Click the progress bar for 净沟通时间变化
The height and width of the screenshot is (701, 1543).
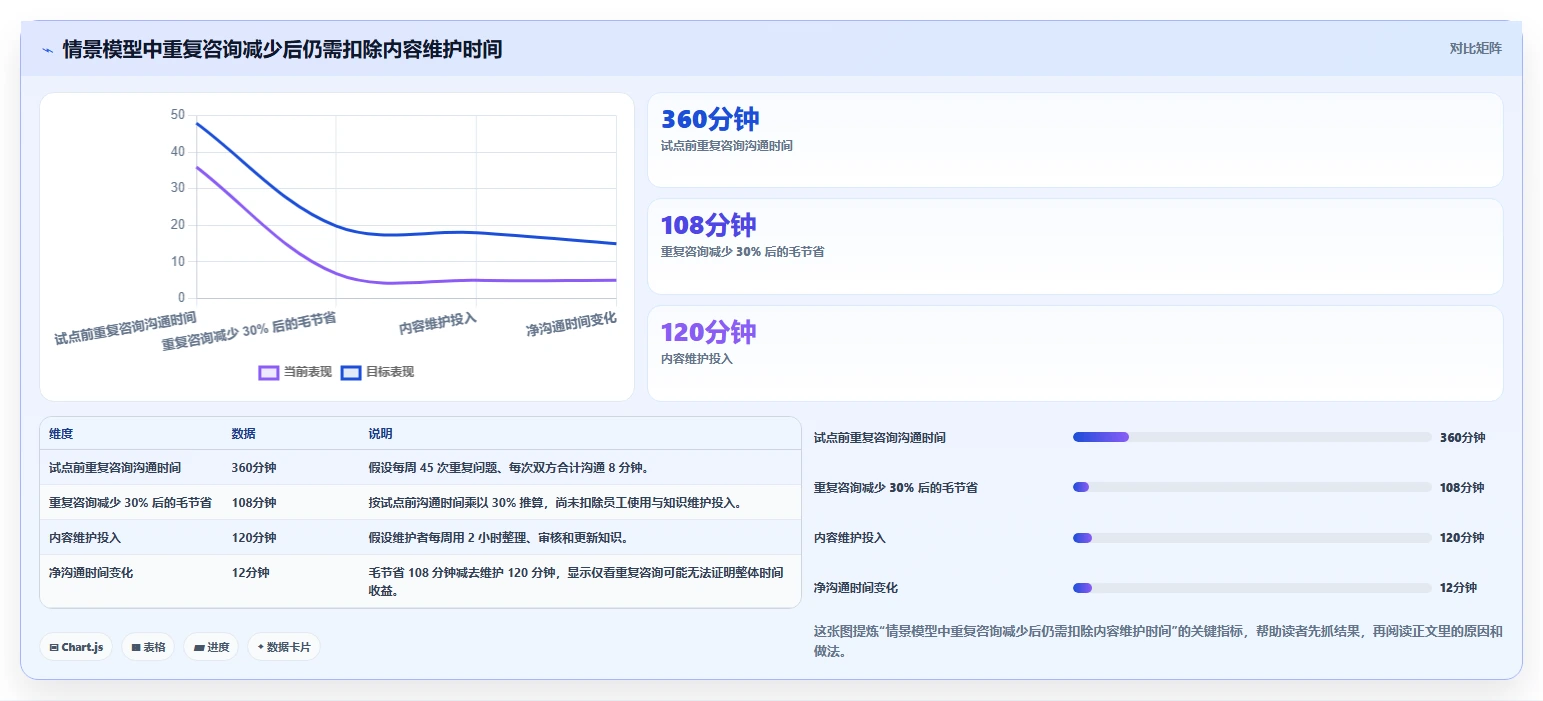click(1252, 588)
